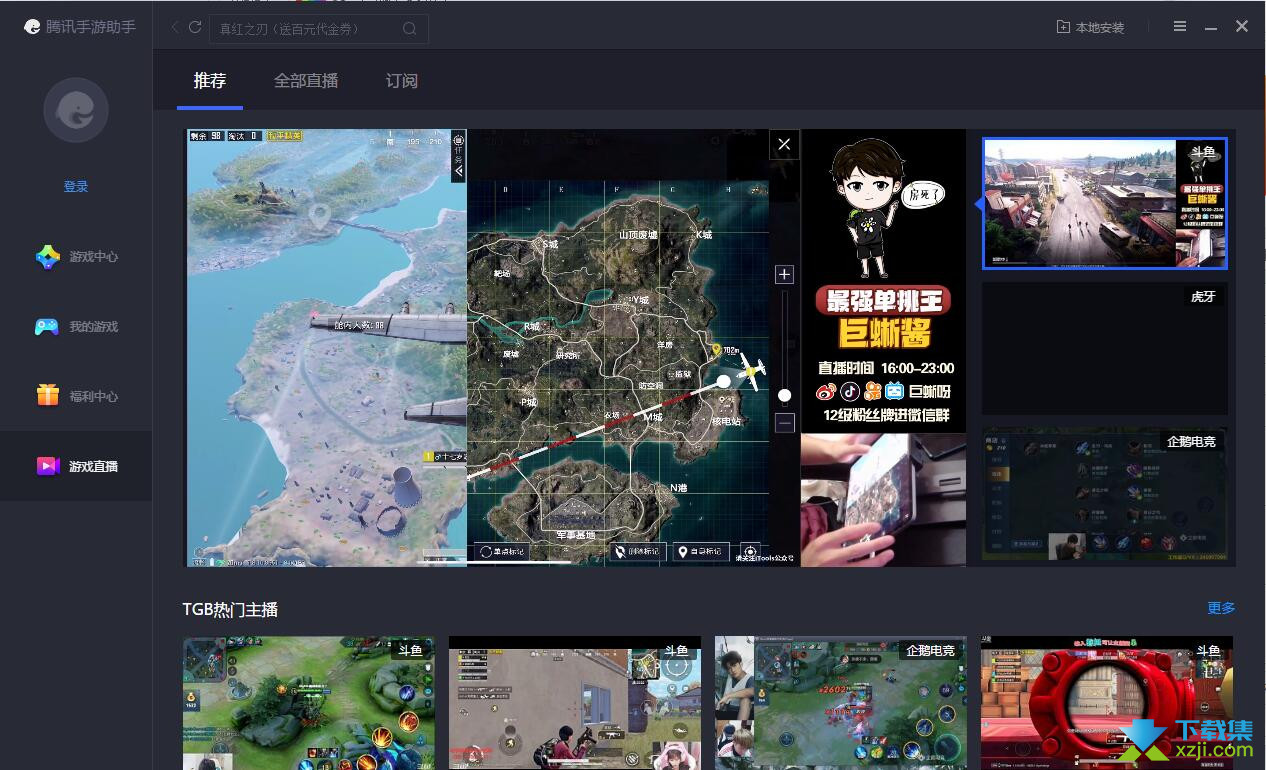Click the user avatar icon
The width and height of the screenshot is (1266, 770).
click(x=76, y=110)
